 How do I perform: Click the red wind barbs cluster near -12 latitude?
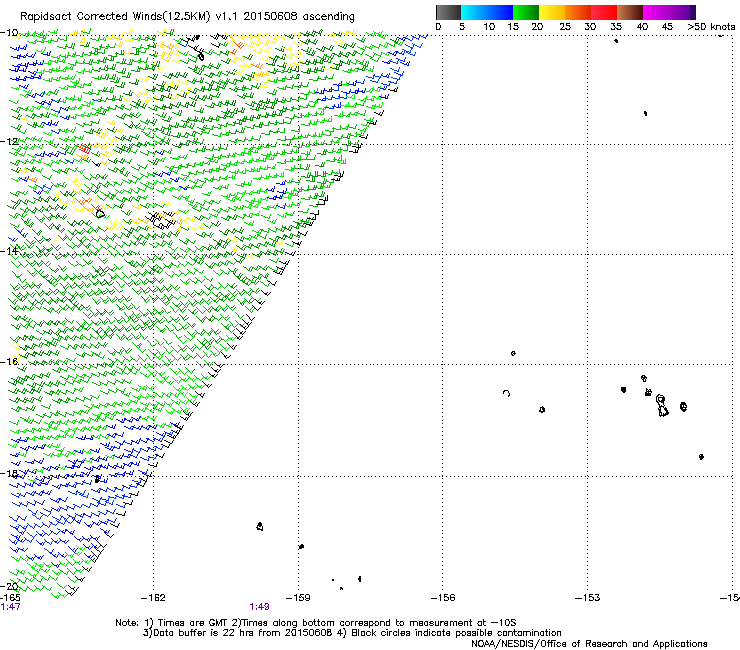click(x=84, y=150)
